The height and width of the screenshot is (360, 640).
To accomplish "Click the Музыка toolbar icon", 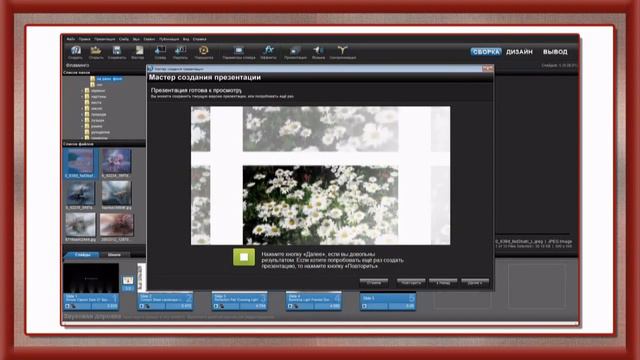I will tap(318, 52).
